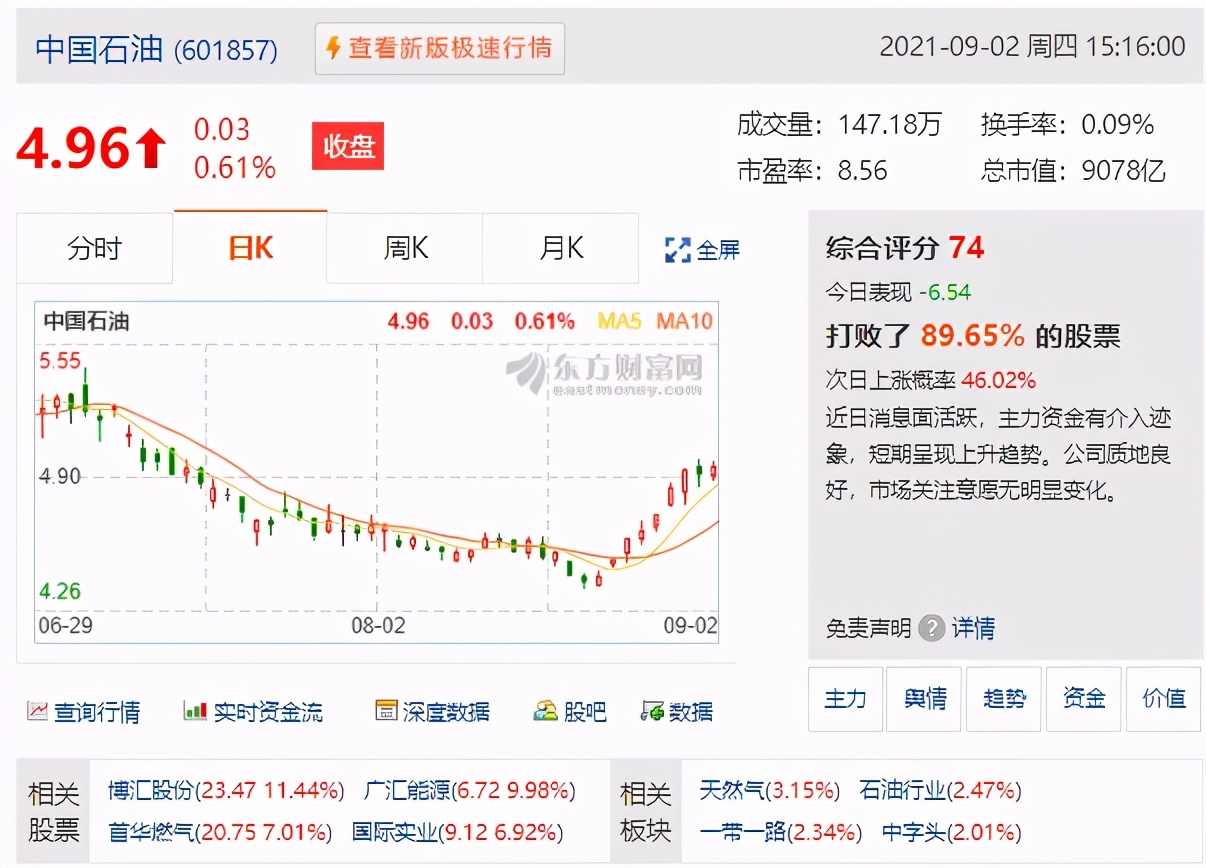
Task: Switch to the 周K weekly chart
Action: [x=404, y=248]
